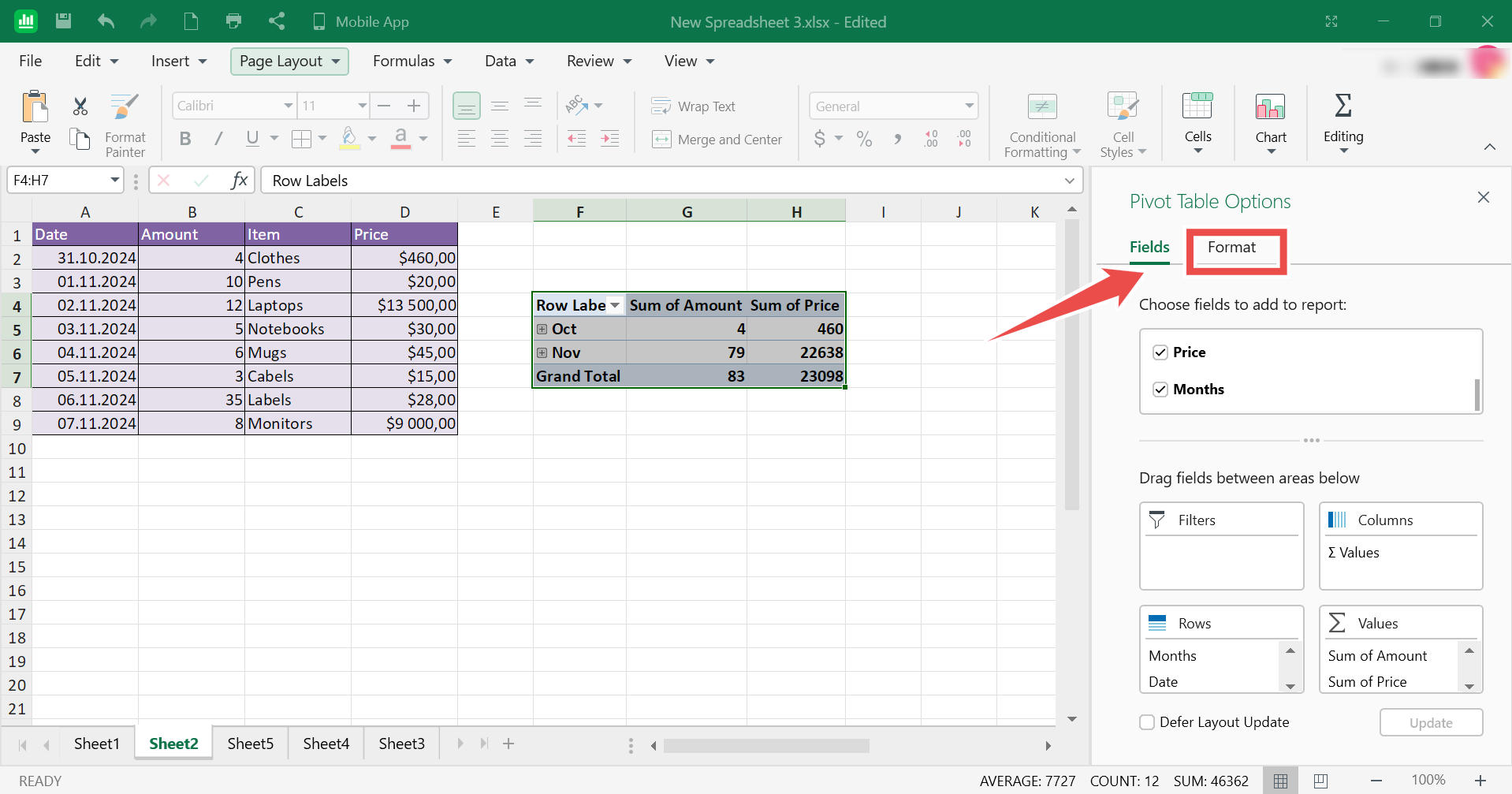Click the Copy icon below scissors
Viewport: 1512px width, 794px height.
coord(80,140)
